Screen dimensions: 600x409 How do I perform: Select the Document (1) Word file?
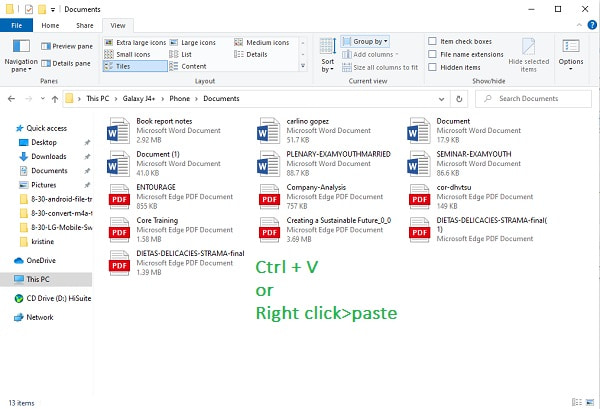click(164, 163)
